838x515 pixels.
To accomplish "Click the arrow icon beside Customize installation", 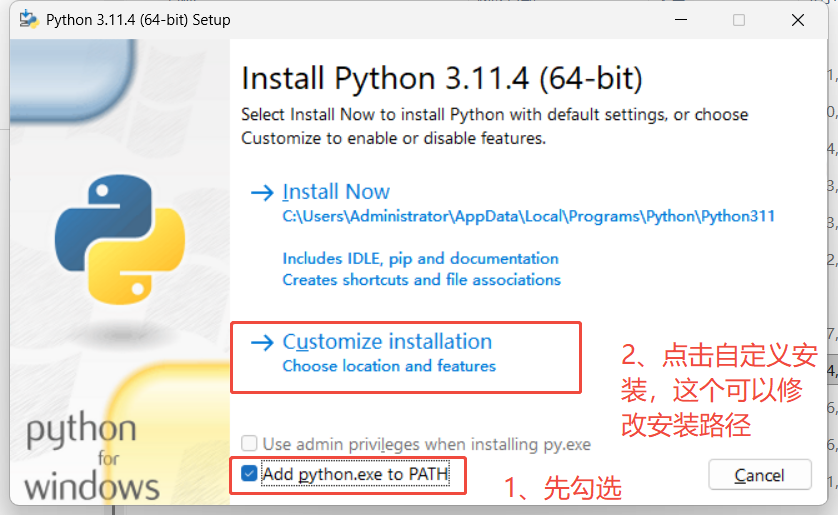I will point(262,342).
